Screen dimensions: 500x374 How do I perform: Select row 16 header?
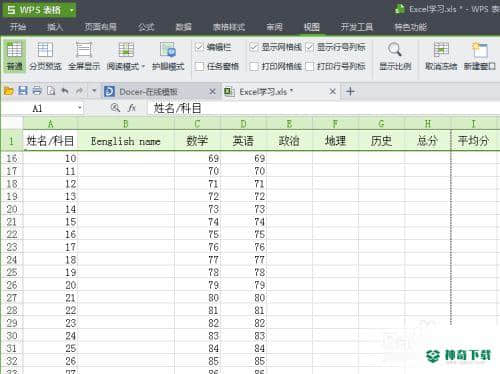12,158
